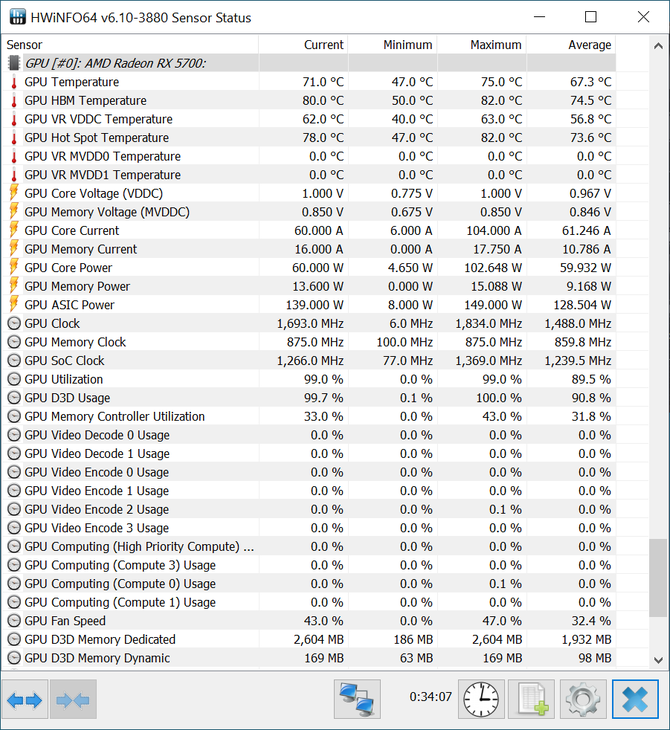670x730 pixels.
Task: Select the GPU Video Encode 3 Usage row
Action: point(309,528)
